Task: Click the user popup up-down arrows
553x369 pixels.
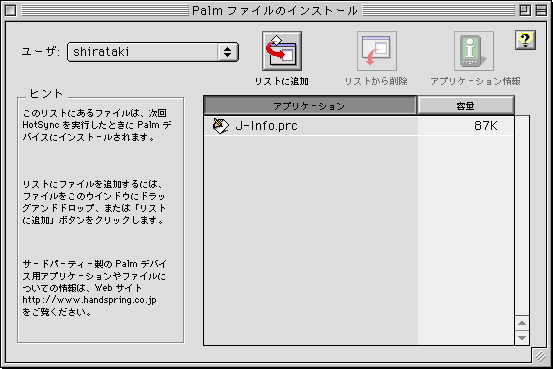Action: point(227,52)
